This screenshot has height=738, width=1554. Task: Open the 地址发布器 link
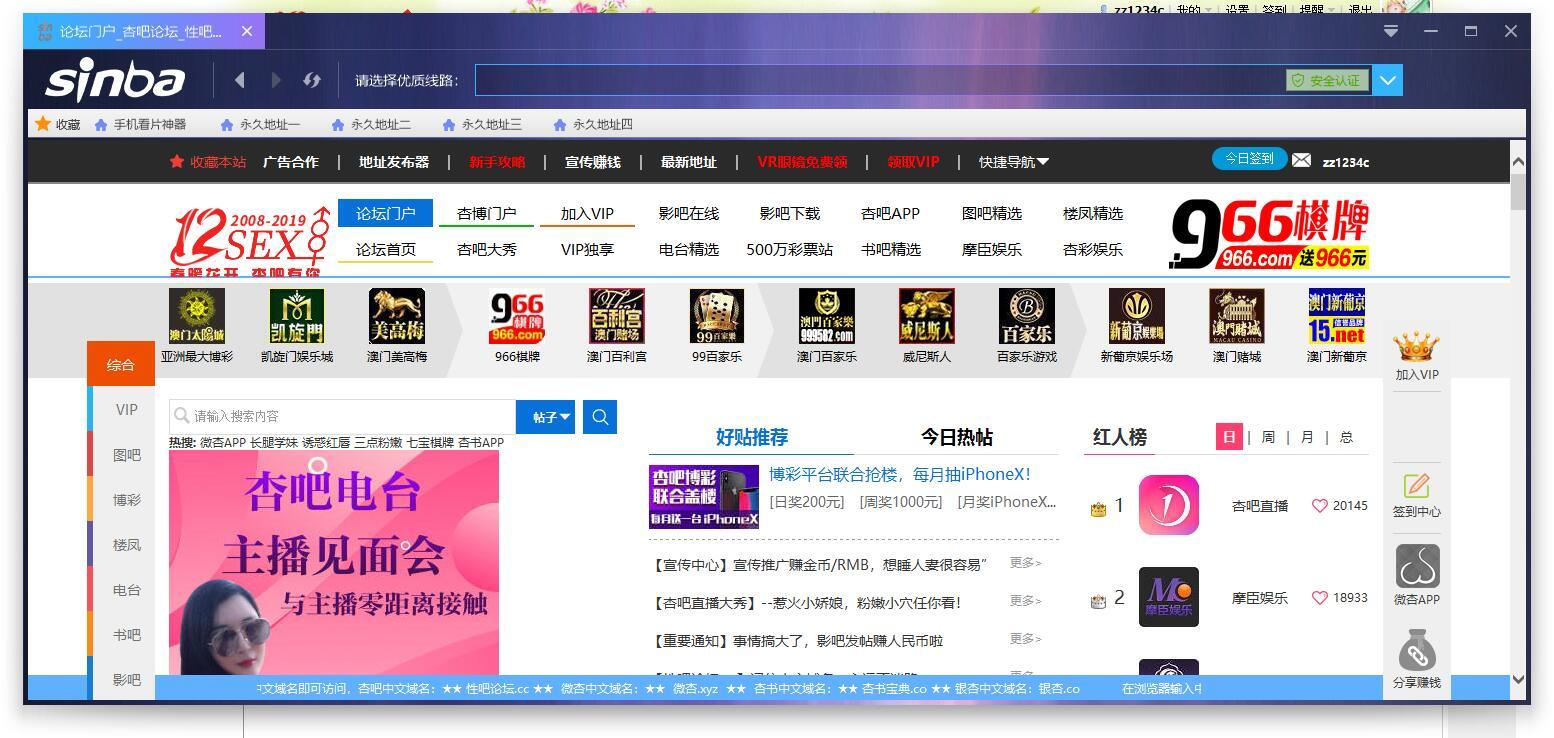394,162
